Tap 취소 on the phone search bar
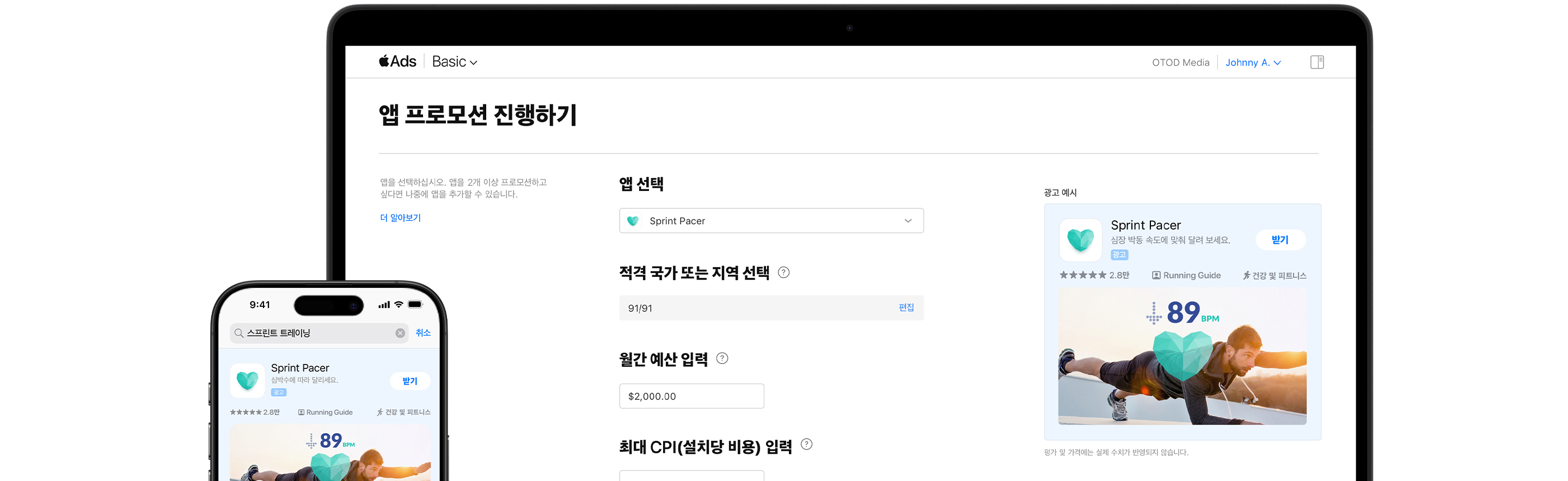1568x481 pixels. (423, 332)
